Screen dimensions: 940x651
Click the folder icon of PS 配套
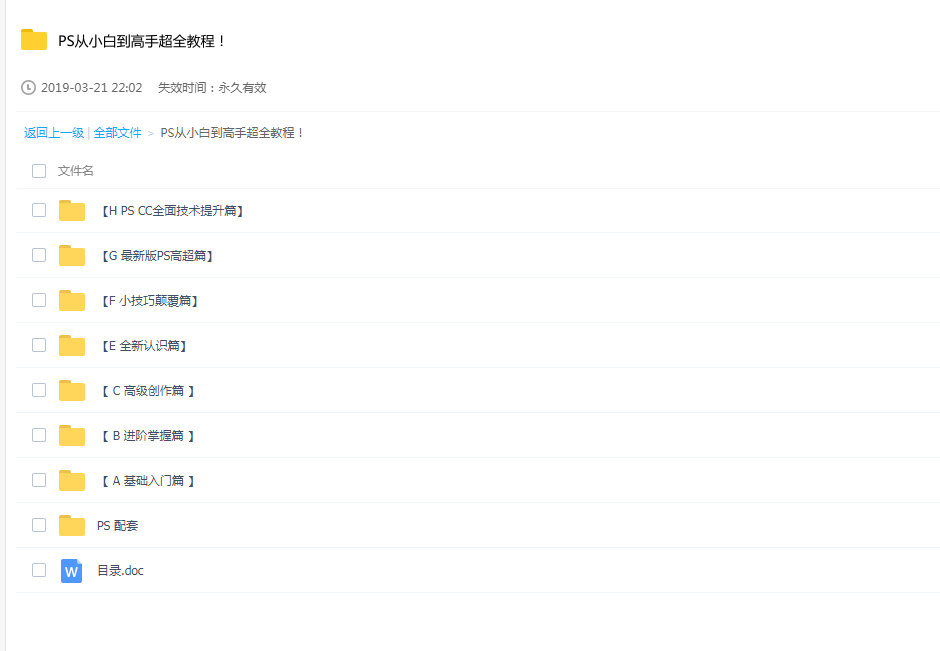point(72,525)
